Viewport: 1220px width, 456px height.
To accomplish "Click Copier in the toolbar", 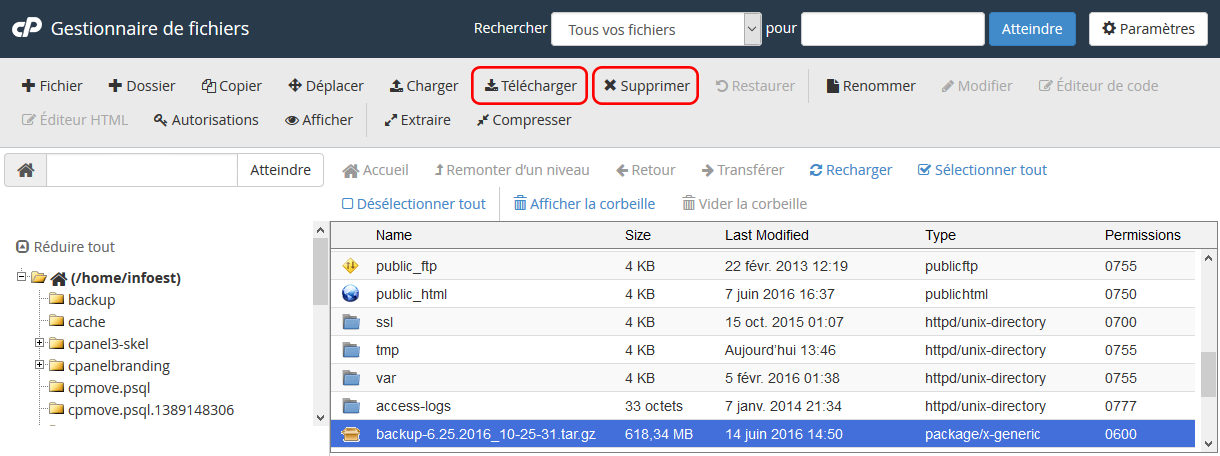I will coord(232,86).
